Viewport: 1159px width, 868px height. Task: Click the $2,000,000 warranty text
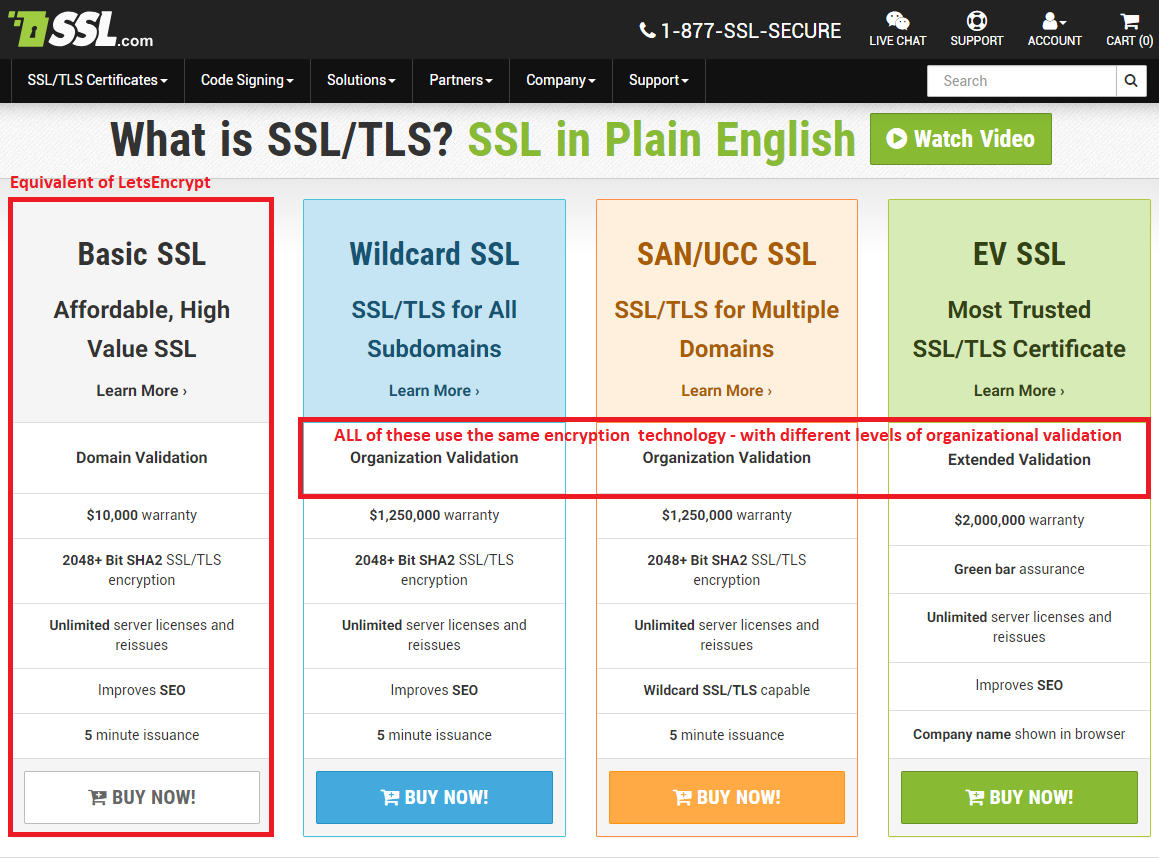tap(1019, 520)
